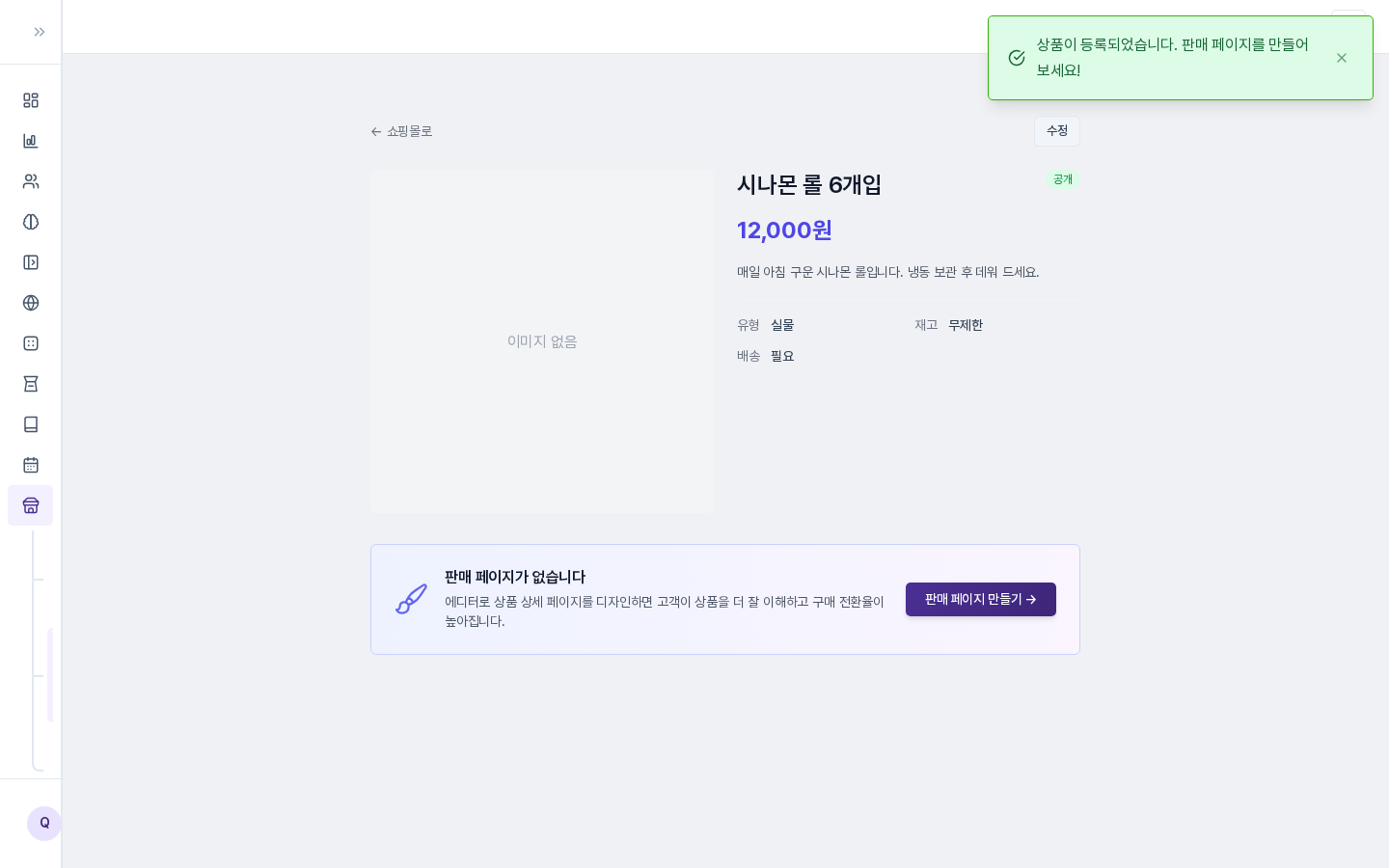This screenshot has height=868, width=1389.
Task: Expand the collapsed sidebar with double-chevron icon
Action: pyautogui.click(x=40, y=32)
